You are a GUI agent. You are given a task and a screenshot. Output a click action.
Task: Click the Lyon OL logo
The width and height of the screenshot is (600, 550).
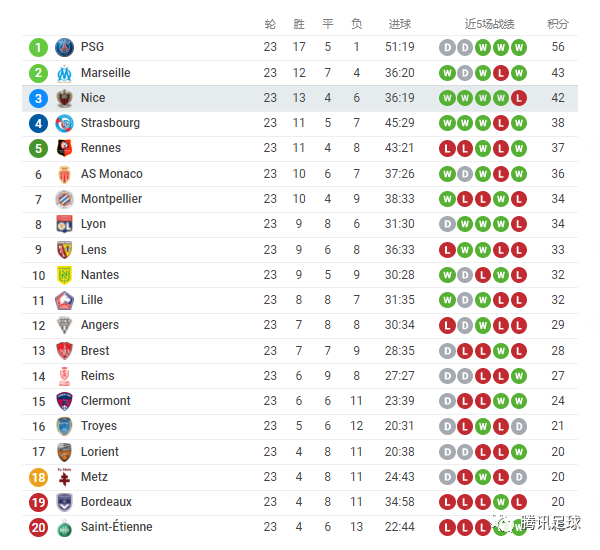(x=64, y=224)
